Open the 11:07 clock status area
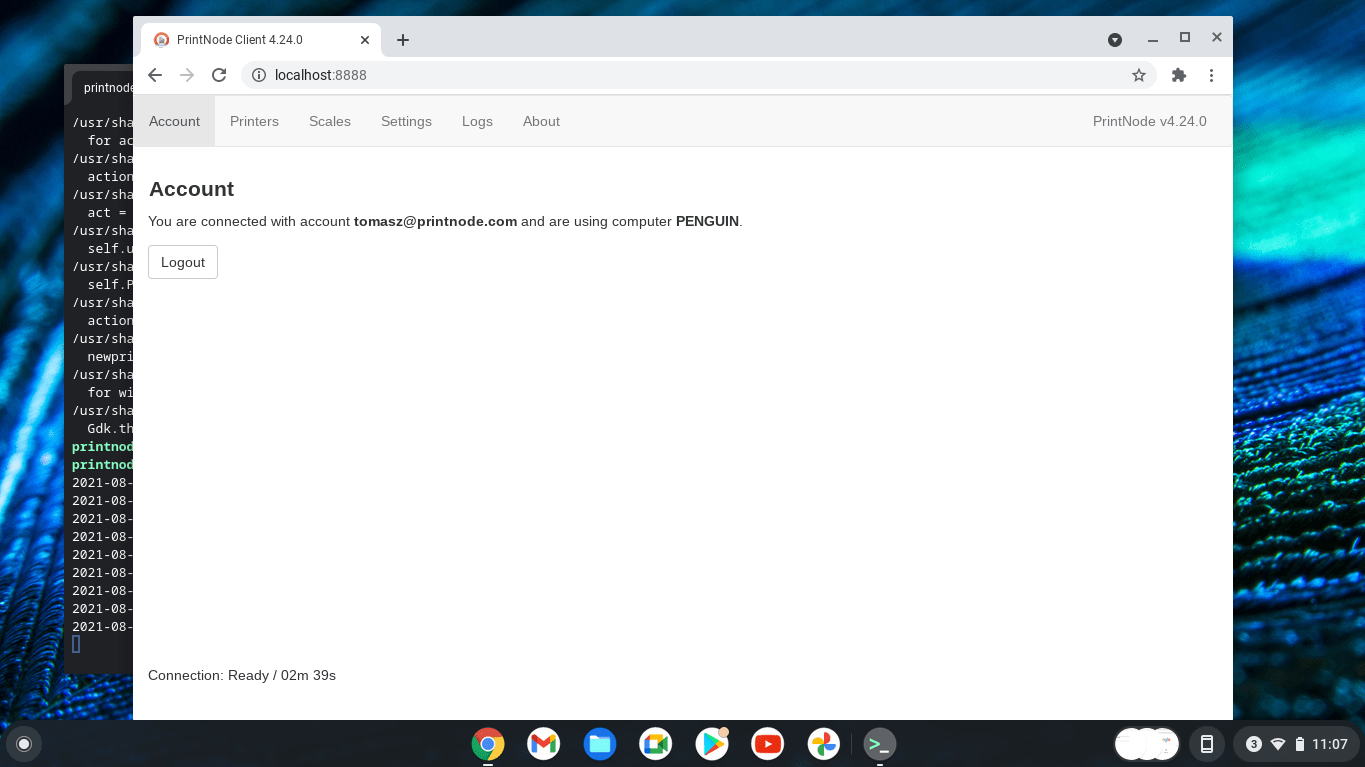The height and width of the screenshot is (767, 1365). pyautogui.click(x=1330, y=744)
